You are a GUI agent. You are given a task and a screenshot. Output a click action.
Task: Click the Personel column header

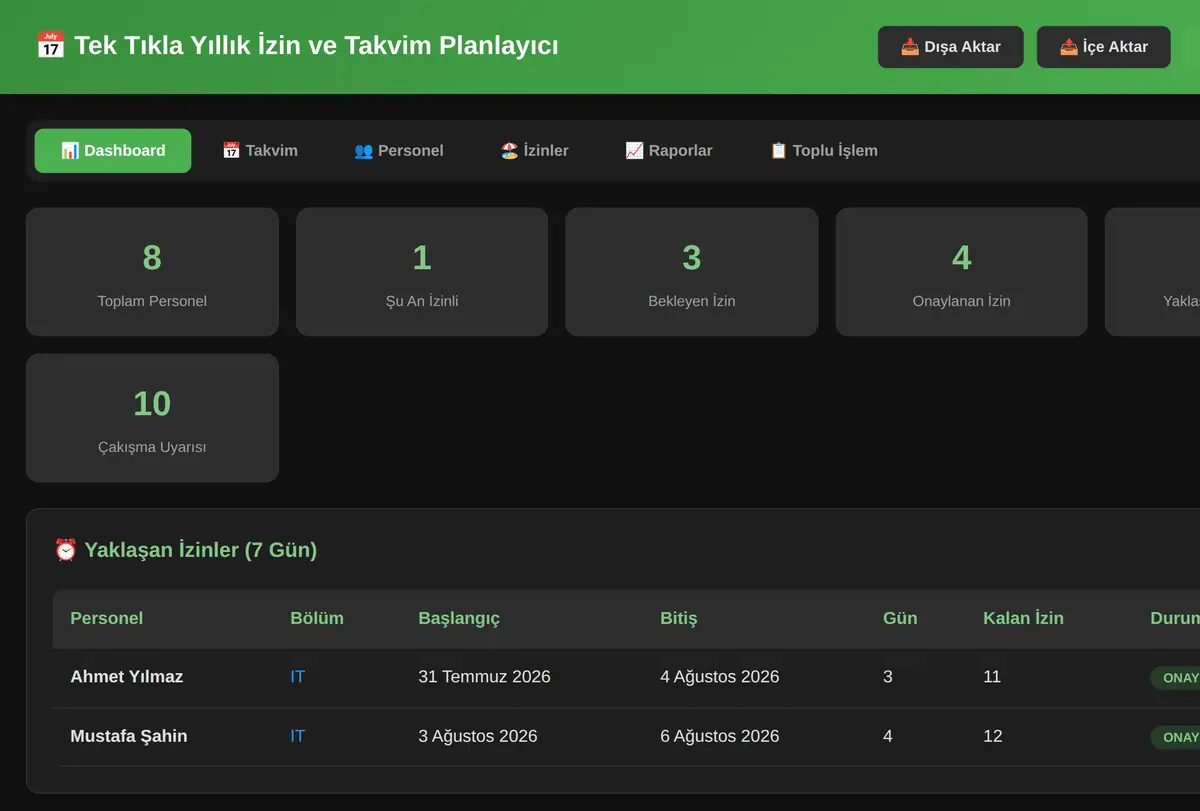(x=107, y=618)
